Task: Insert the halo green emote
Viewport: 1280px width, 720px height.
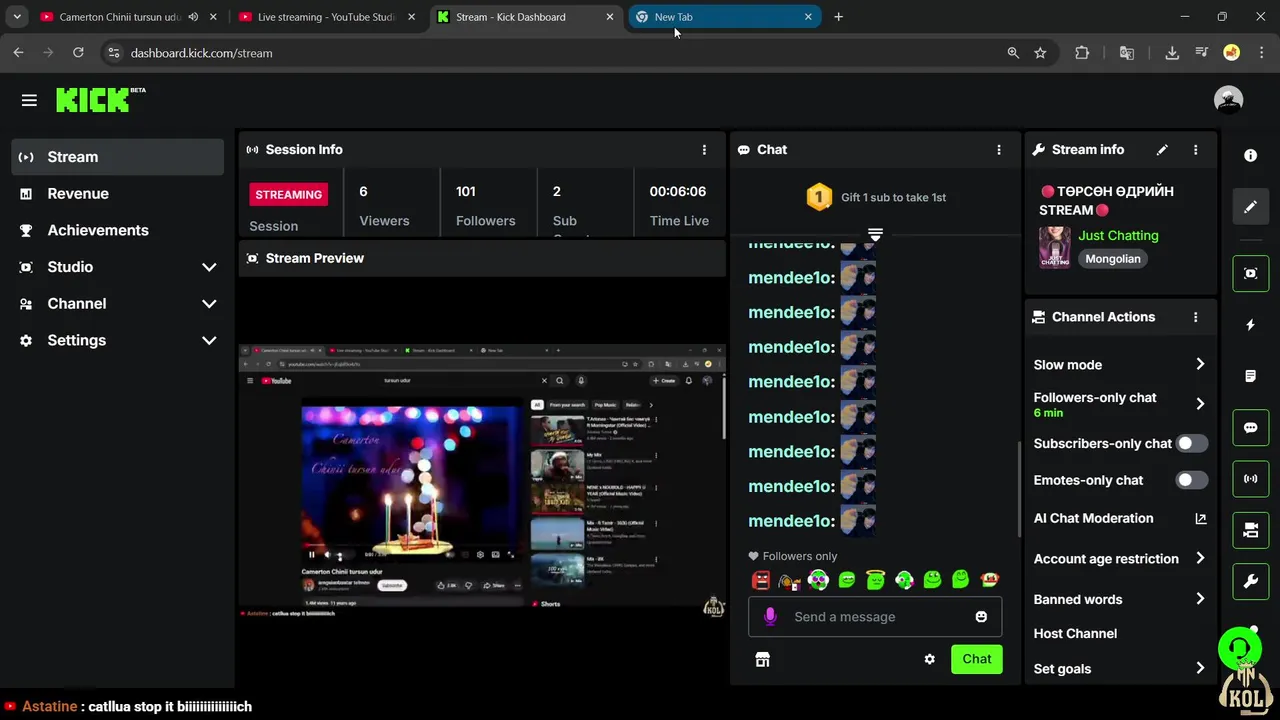Action: (x=875, y=580)
